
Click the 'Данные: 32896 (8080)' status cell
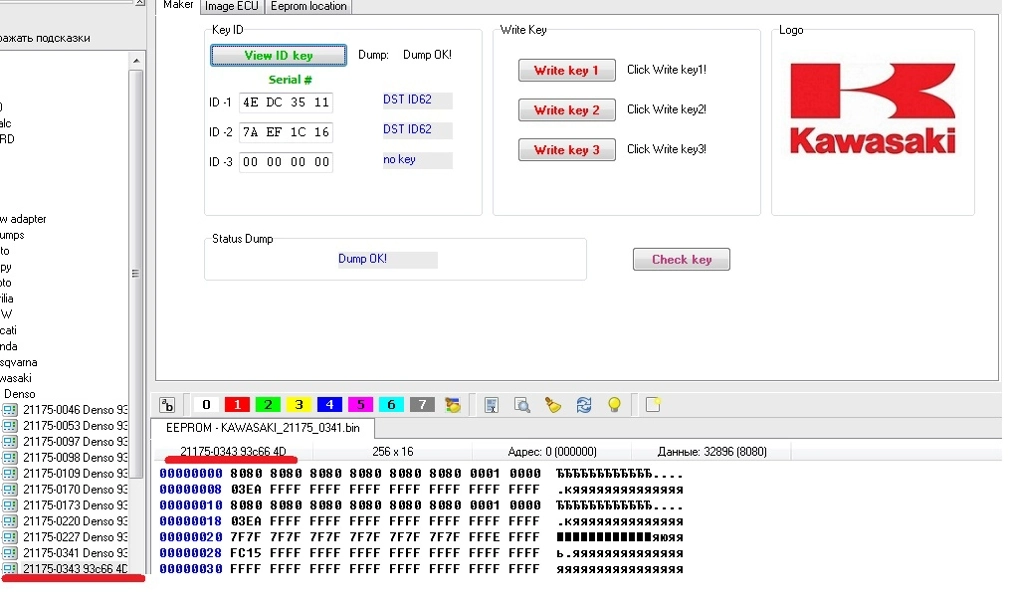[712, 452]
